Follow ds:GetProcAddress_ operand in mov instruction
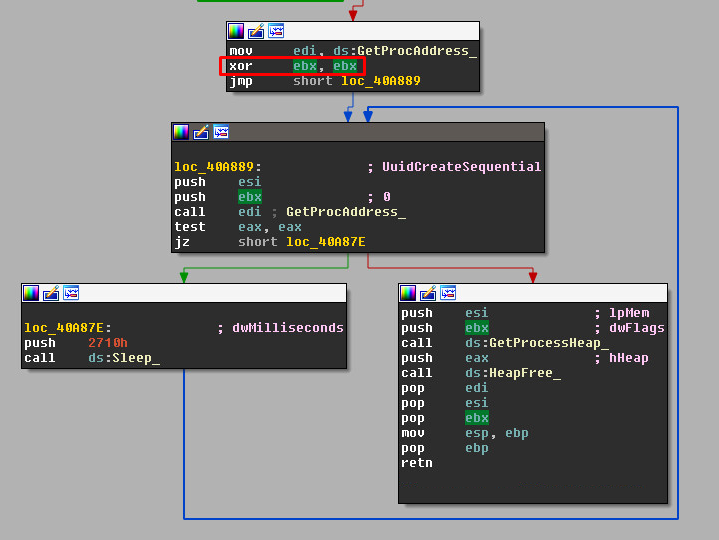Screen dimensions: 719x540 [x=405, y=50]
